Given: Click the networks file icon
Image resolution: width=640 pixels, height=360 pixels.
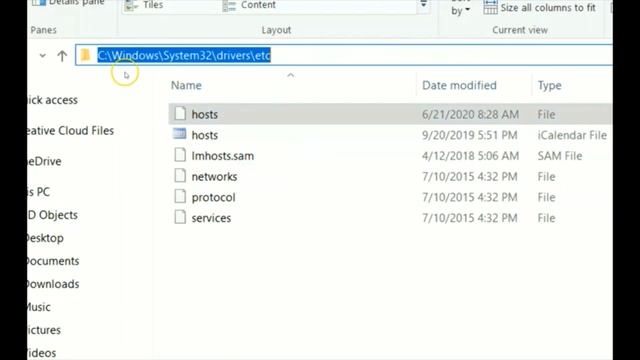Looking at the screenshot, I should coord(180,176).
